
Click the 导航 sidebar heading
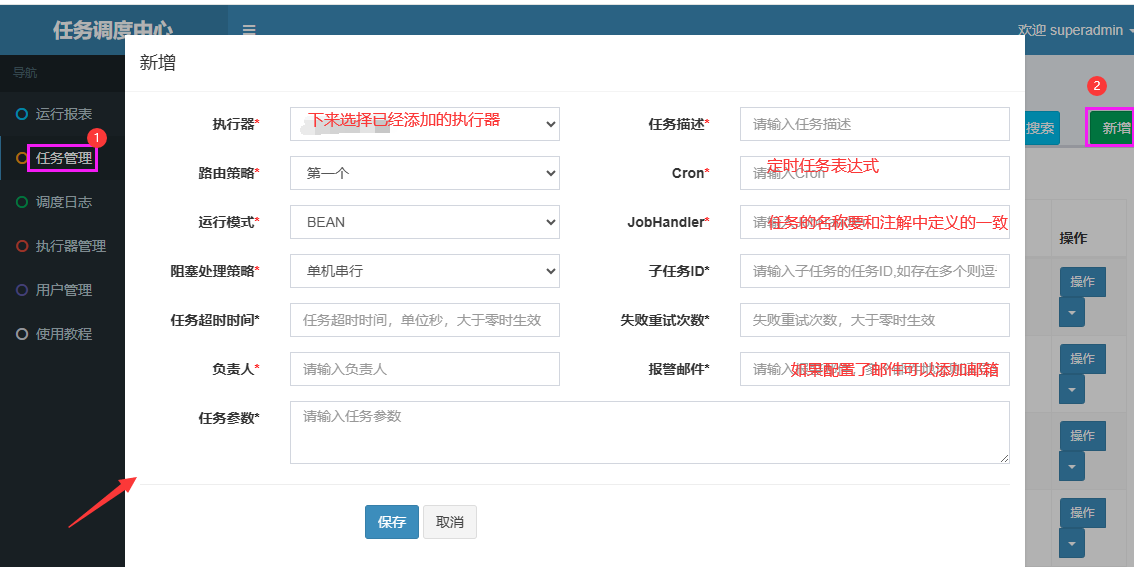(x=25, y=72)
